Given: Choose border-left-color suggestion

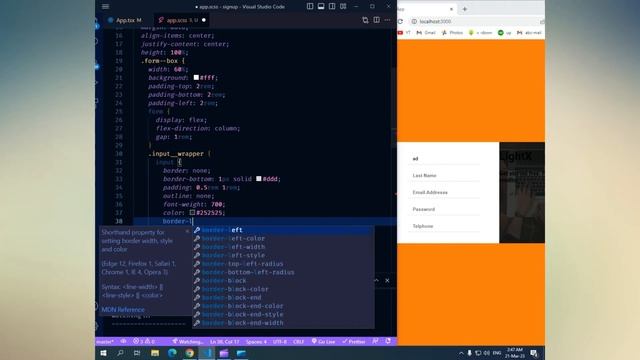Looking at the screenshot, I should 283,238.
